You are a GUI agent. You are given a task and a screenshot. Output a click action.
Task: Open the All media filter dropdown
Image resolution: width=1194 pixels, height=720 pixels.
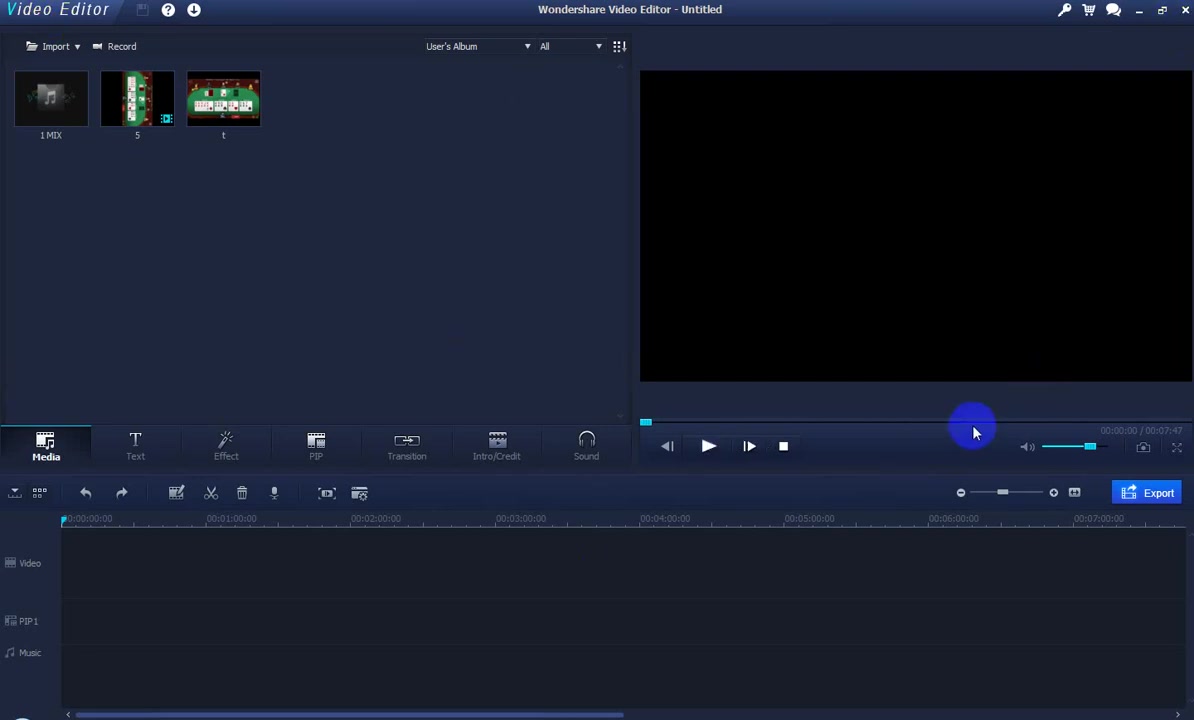[570, 46]
